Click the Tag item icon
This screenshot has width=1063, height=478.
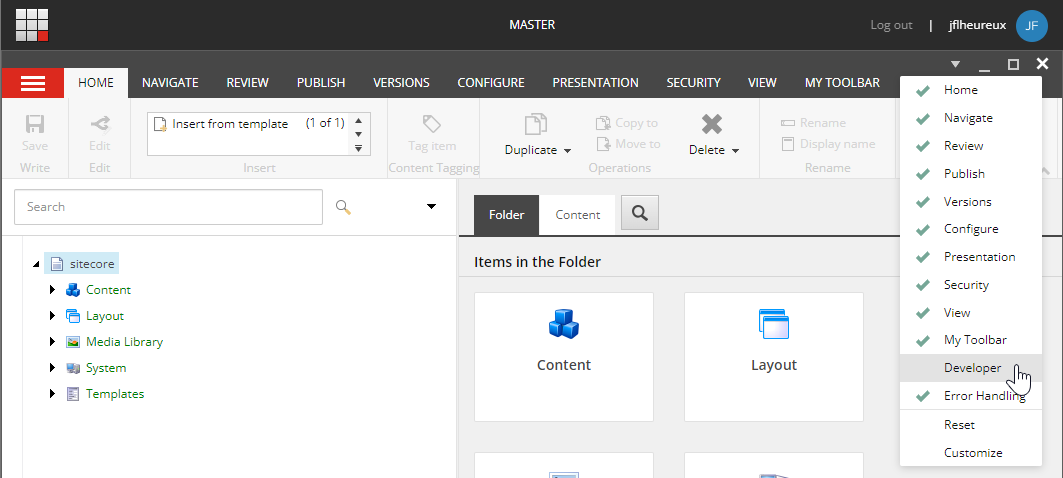[x=432, y=124]
